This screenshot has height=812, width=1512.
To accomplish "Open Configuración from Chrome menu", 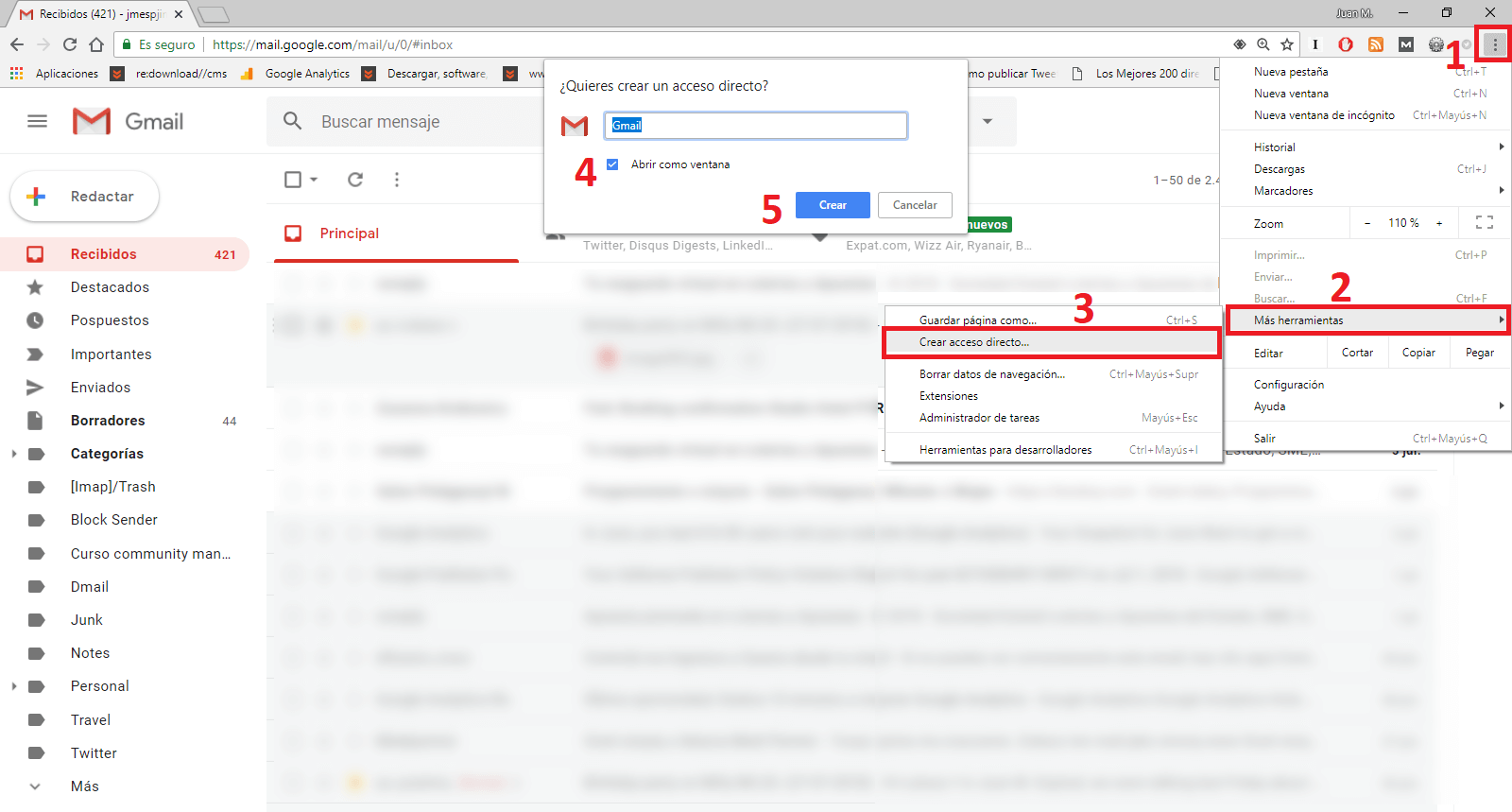I will click(x=1366, y=385).
